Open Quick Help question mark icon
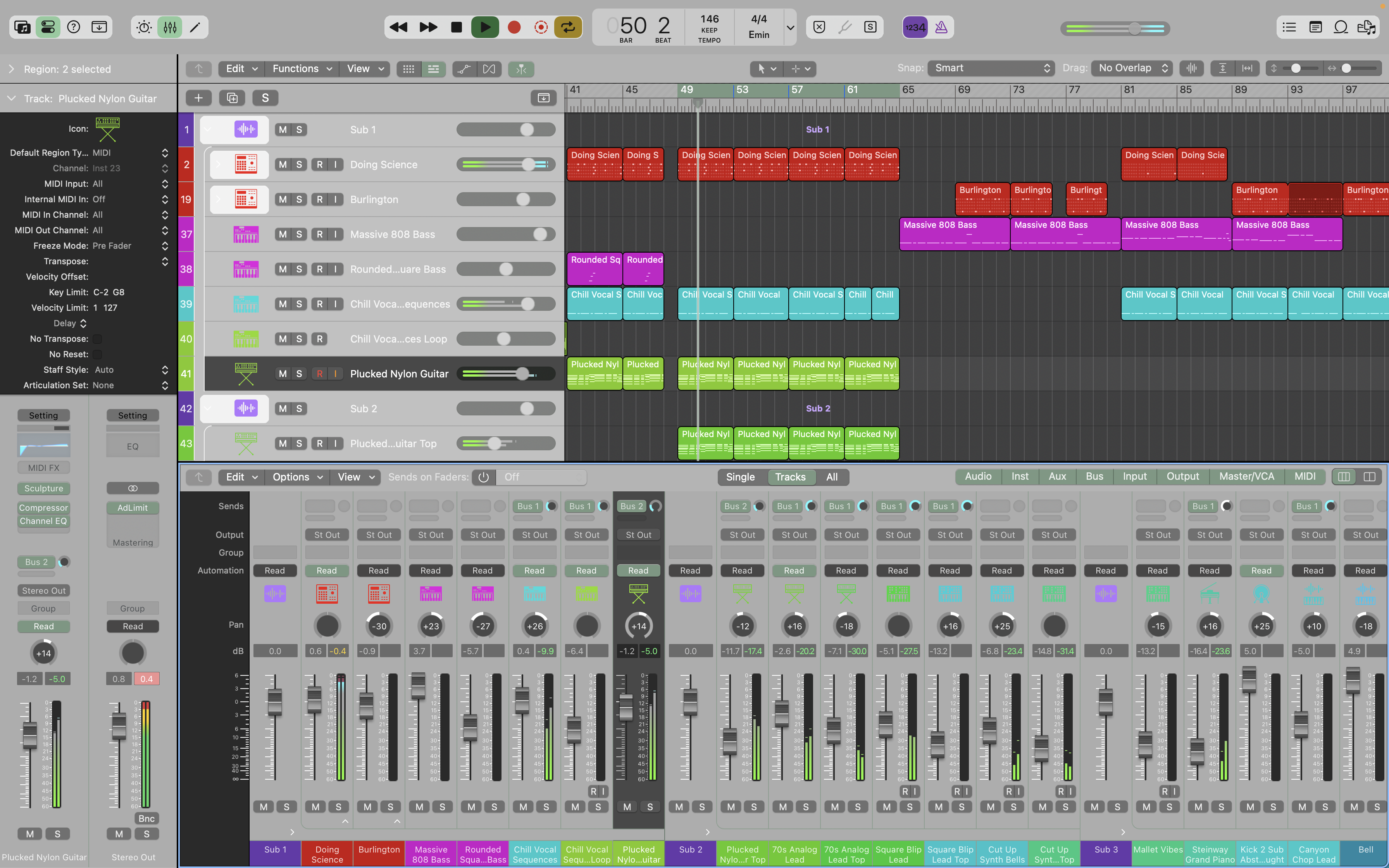 74,27
